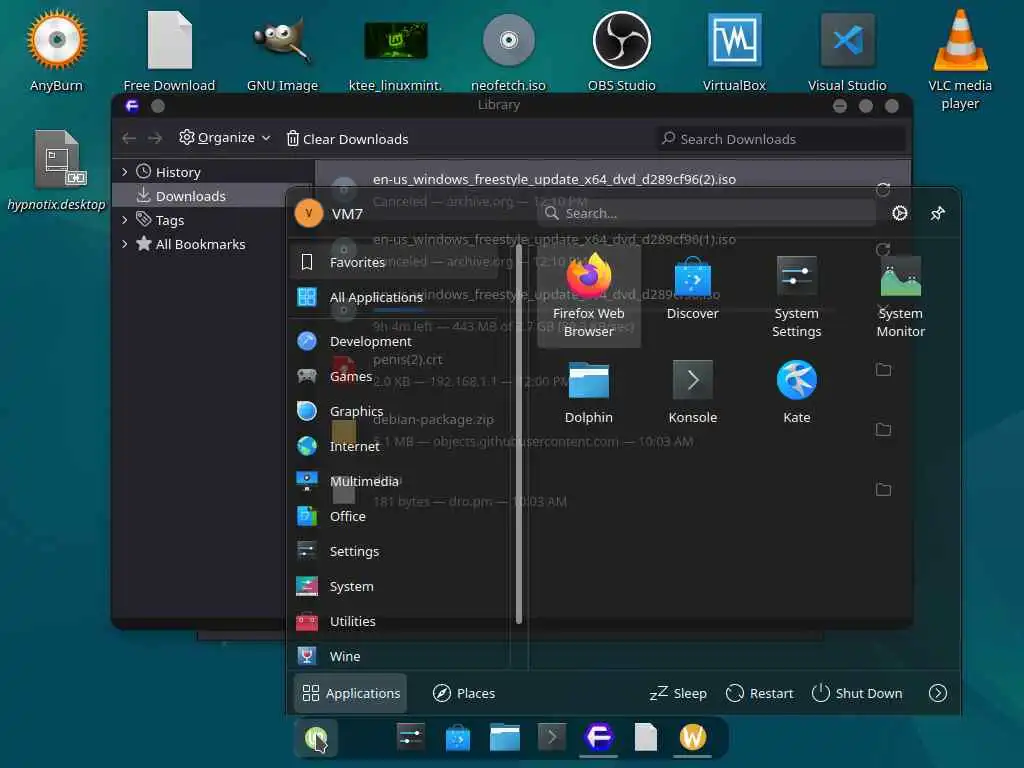
Task: Switch to the Applications tab
Action: pos(351,693)
